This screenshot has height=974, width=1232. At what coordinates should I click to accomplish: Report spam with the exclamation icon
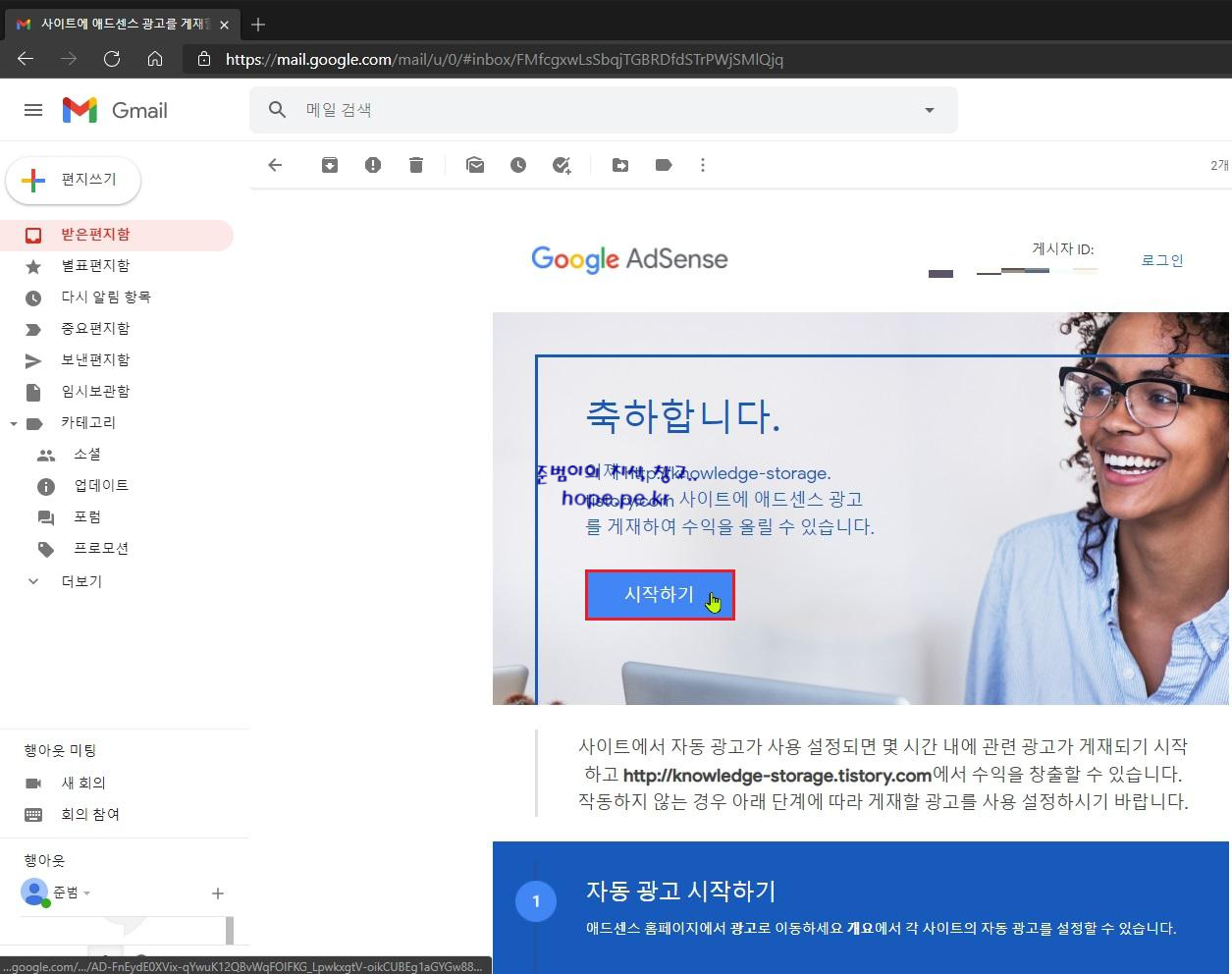373,165
